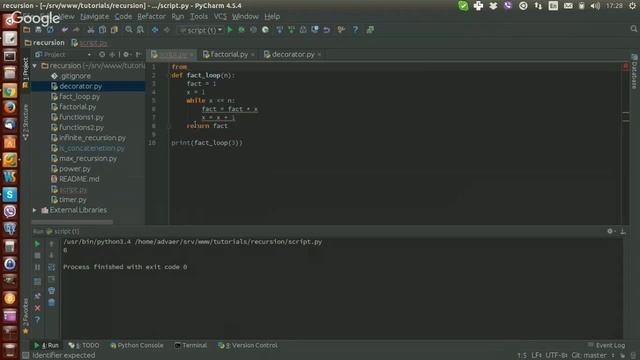640x360 pixels.
Task: Change LF line separator in status bar
Action: pyautogui.click(x=536, y=356)
